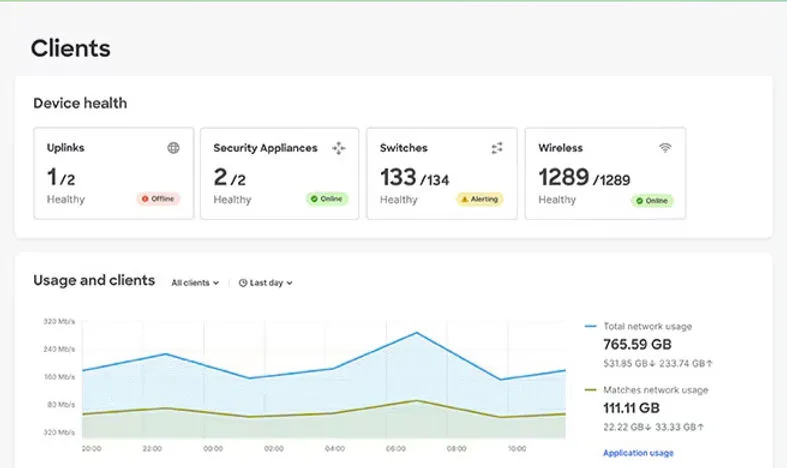Open the Wireless 1289/1289 card
The height and width of the screenshot is (468, 787).
click(x=605, y=173)
